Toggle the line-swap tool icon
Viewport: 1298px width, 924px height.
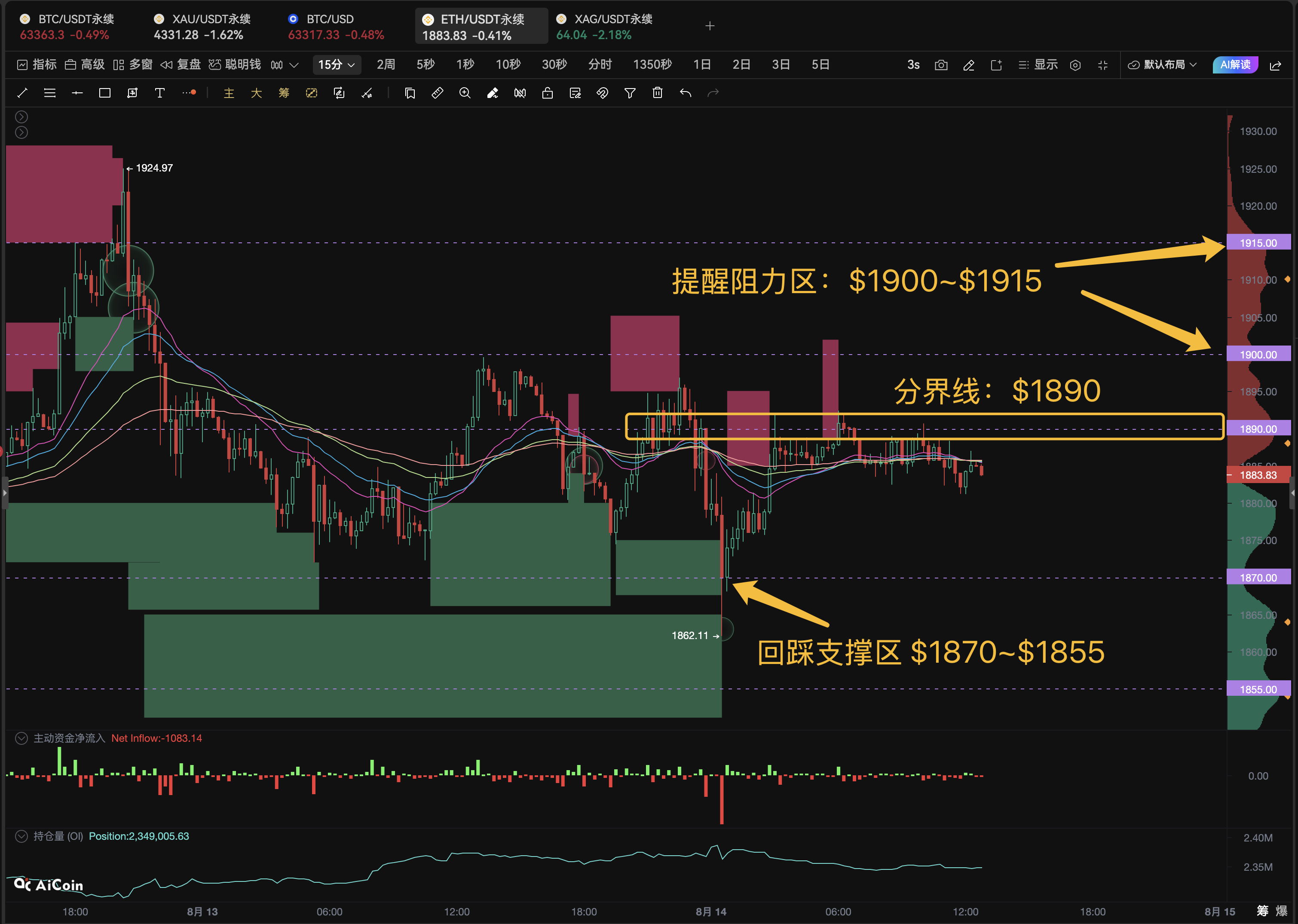(367, 93)
